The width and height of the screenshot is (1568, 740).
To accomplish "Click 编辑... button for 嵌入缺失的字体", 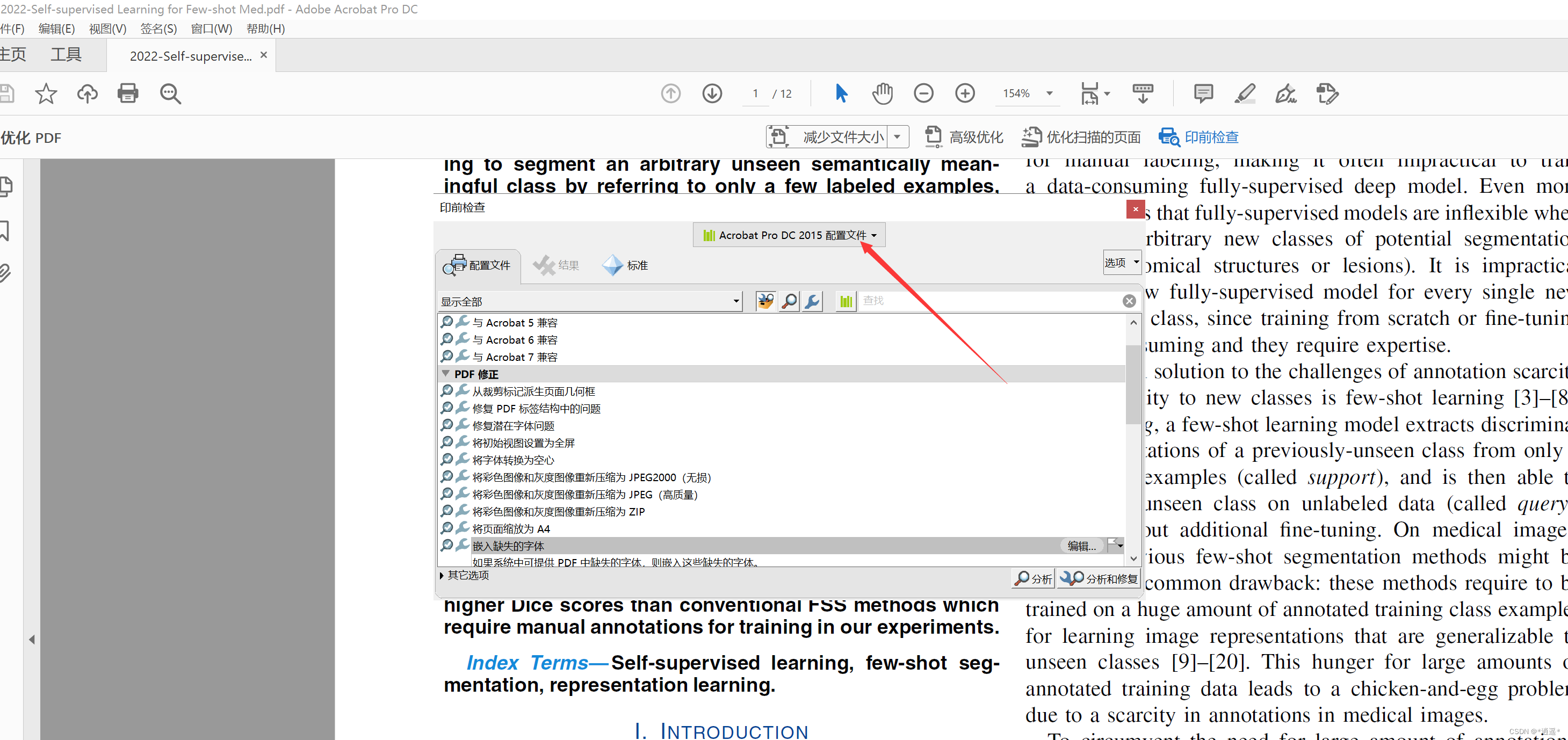I will pos(1082,546).
